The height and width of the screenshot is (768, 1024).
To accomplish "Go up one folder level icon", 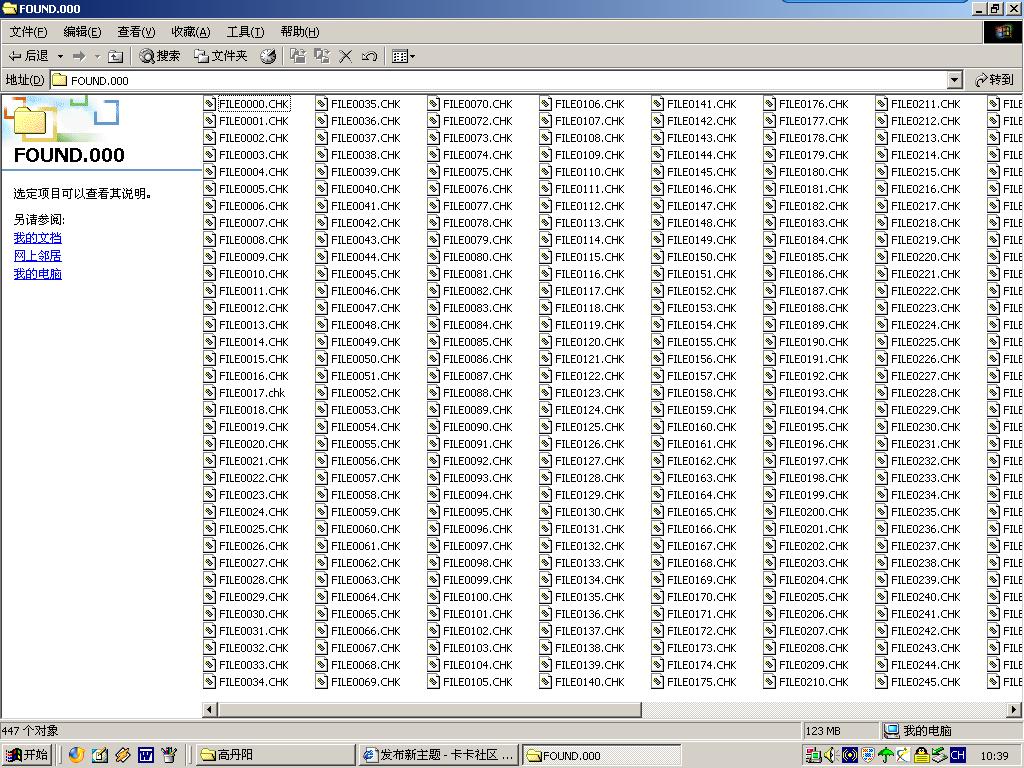I will [x=116, y=56].
